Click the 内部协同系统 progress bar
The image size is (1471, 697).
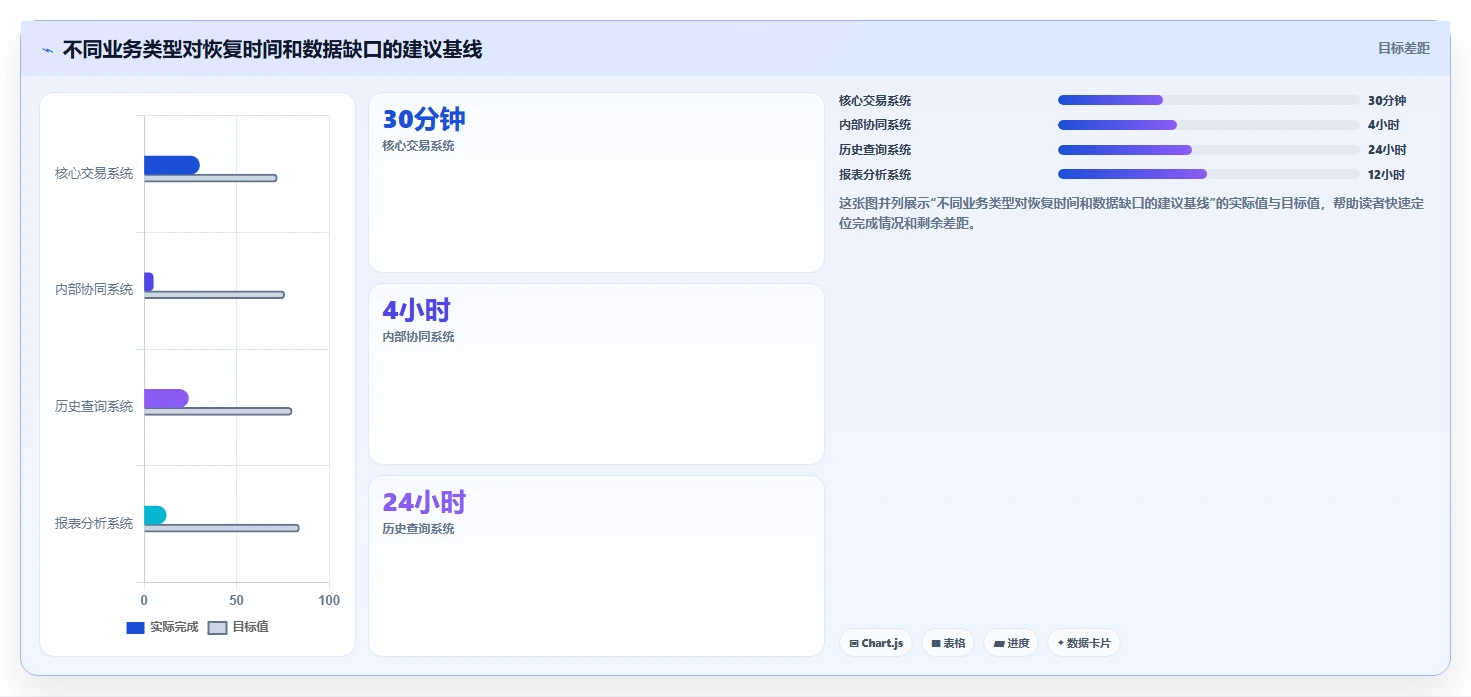click(x=1208, y=125)
